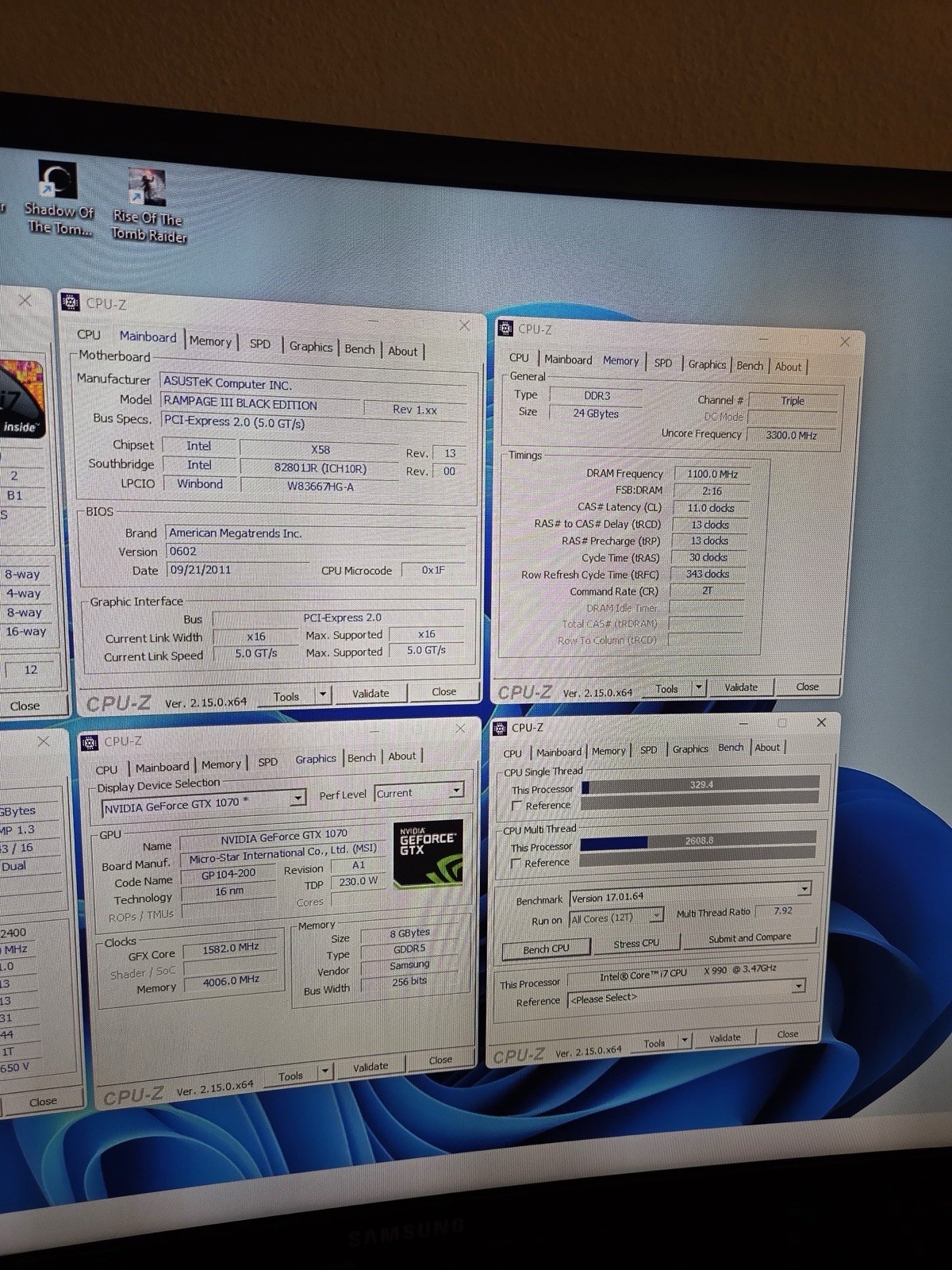Click Close button in Memory window
952x1270 pixels.
point(807,687)
